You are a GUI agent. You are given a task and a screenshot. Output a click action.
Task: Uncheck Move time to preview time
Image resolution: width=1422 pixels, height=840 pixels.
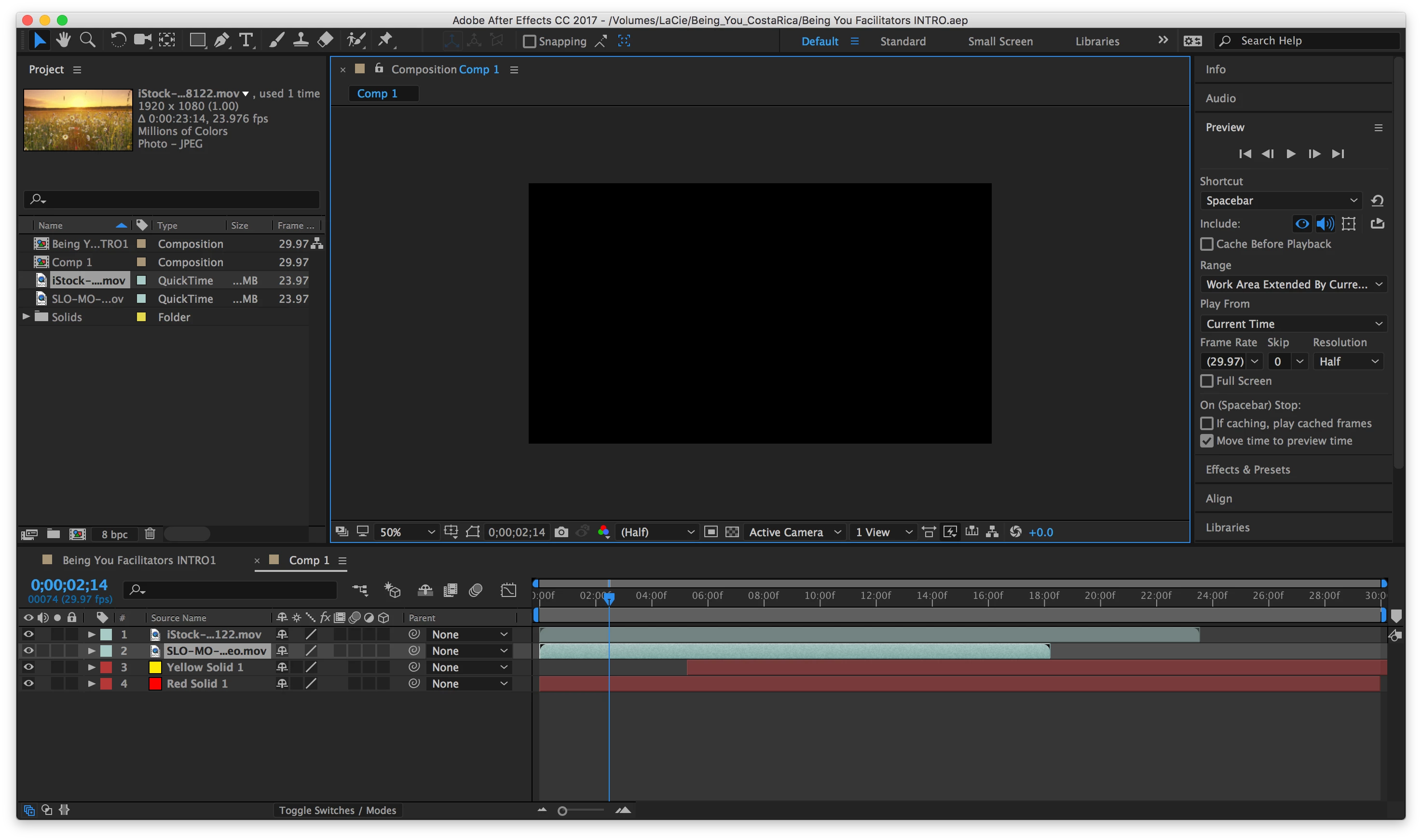[1207, 441]
